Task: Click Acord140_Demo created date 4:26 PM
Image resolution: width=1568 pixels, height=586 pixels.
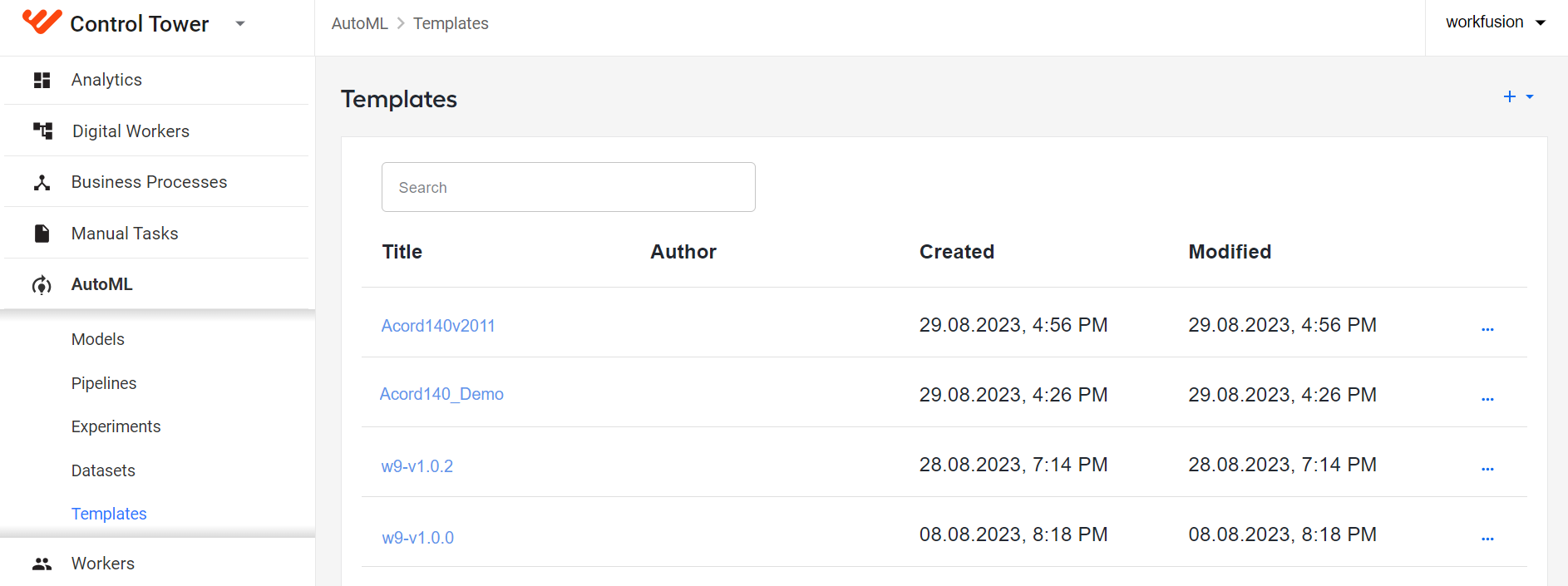Action: coord(1013,395)
